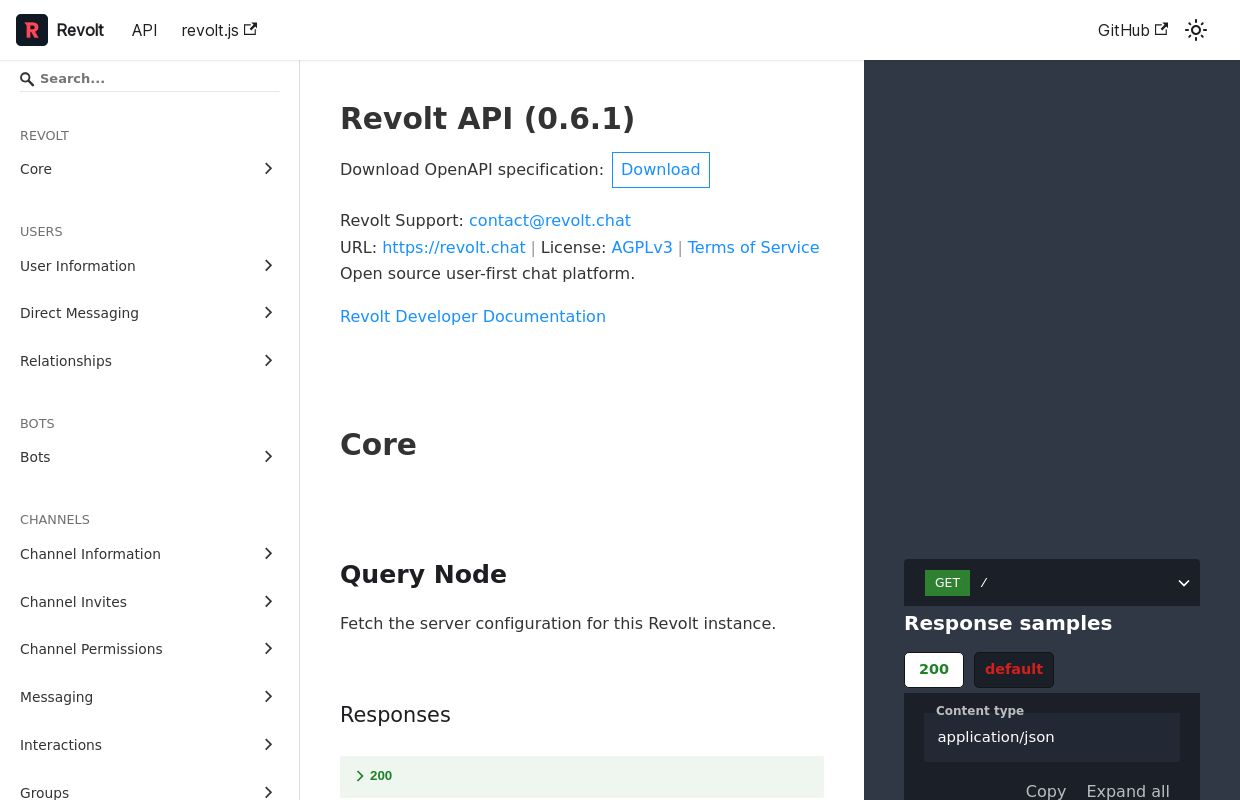Toggle the light/dark theme sun icon
1240x800 pixels.
(1196, 30)
